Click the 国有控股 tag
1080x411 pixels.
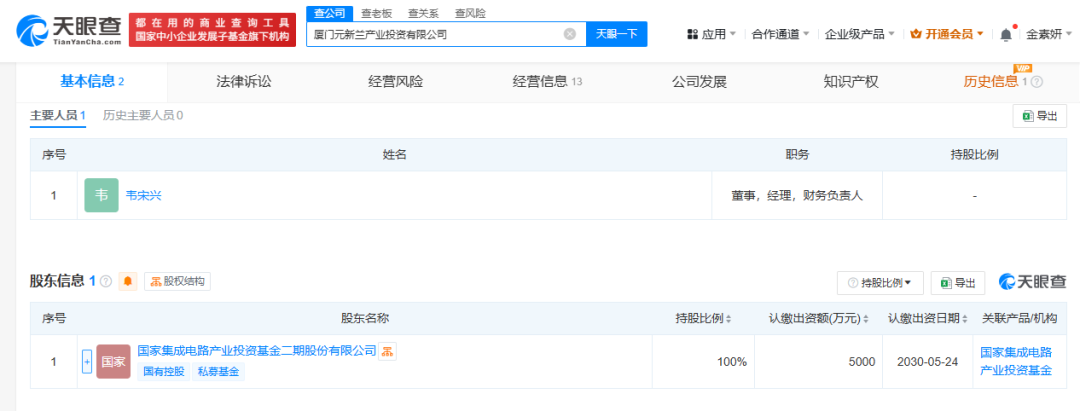point(164,372)
